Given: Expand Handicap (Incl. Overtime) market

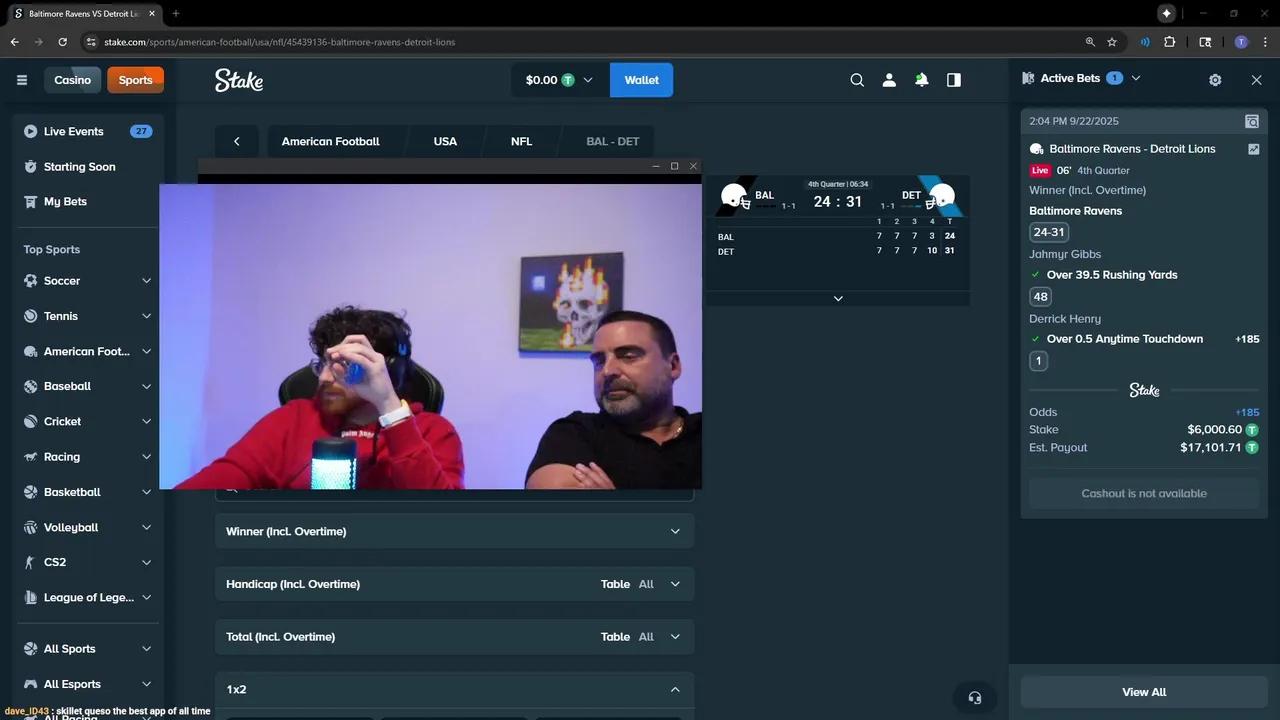Looking at the screenshot, I should click(675, 584).
